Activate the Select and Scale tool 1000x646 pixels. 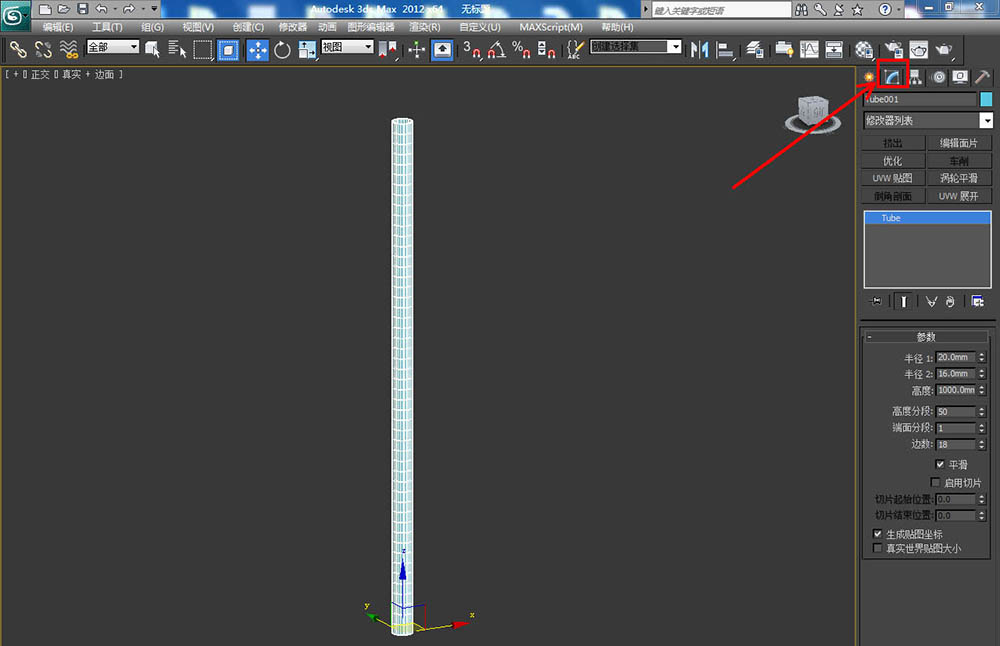(307, 50)
